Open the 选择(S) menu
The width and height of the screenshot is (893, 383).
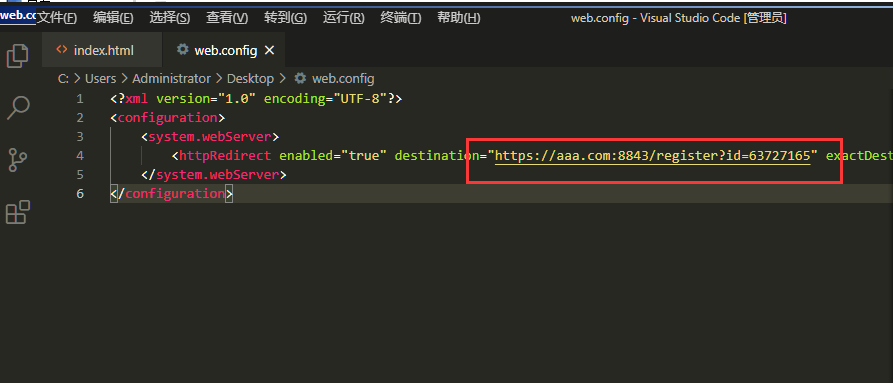pyautogui.click(x=170, y=18)
